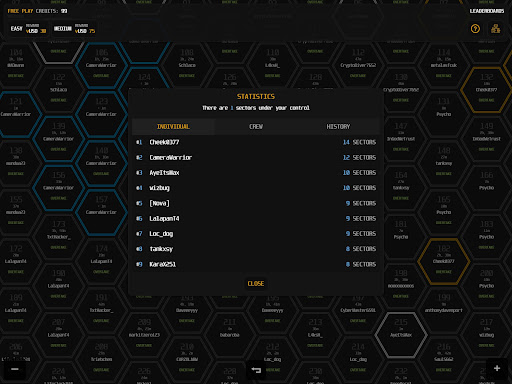
Task: Zoom in with the plus button
Action: coord(497,368)
